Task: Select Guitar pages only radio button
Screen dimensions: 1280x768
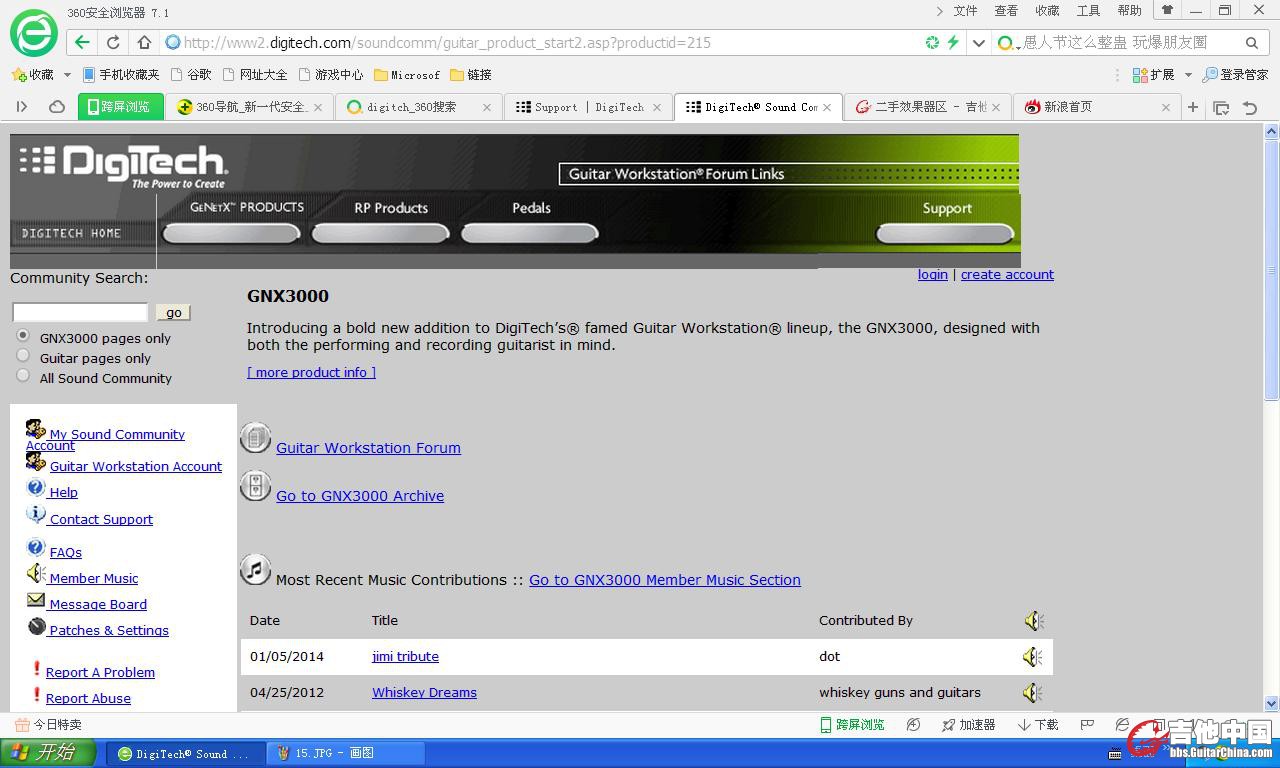Action: click(23, 356)
